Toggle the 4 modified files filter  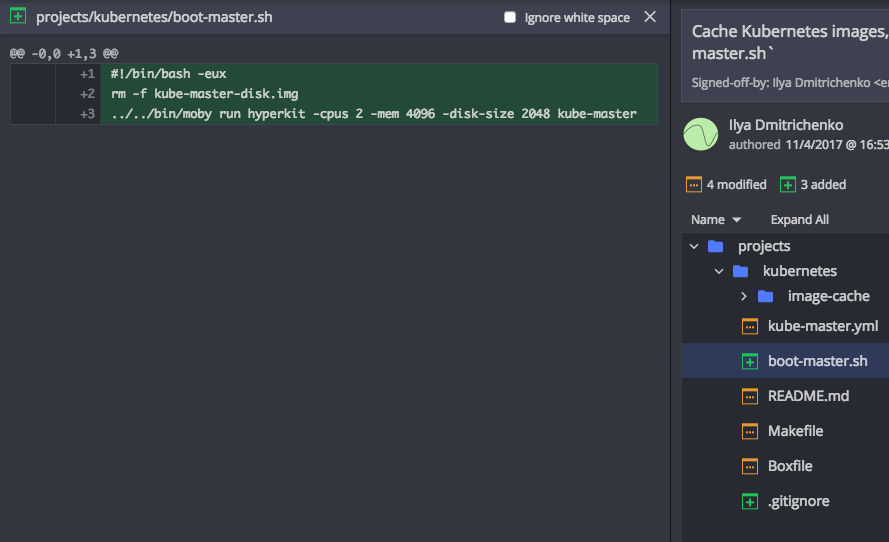click(726, 184)
